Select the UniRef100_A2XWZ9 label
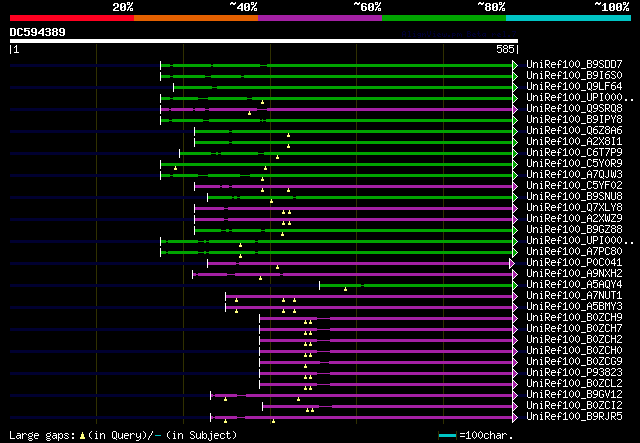The height and width of the screenshot is (443, 640). (574, 219)
